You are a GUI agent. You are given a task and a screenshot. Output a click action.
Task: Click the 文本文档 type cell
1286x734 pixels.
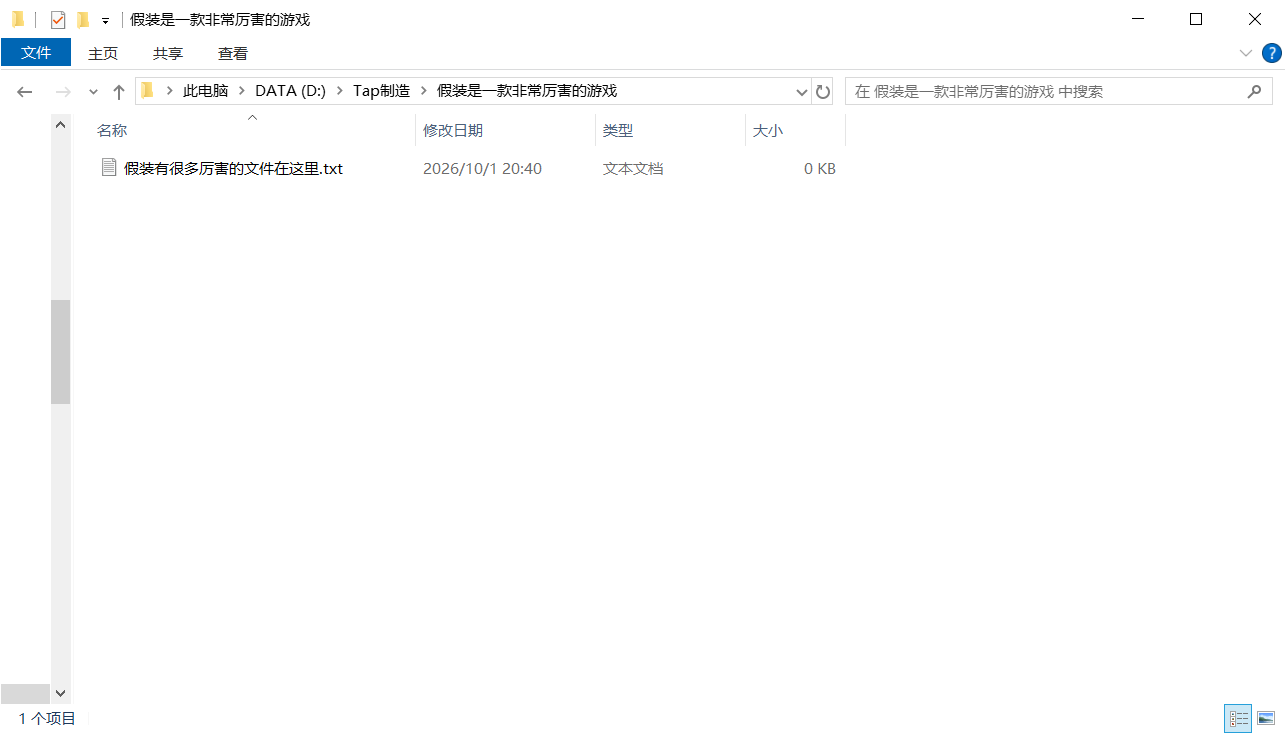pyautogui.click(x=633, y=169)
